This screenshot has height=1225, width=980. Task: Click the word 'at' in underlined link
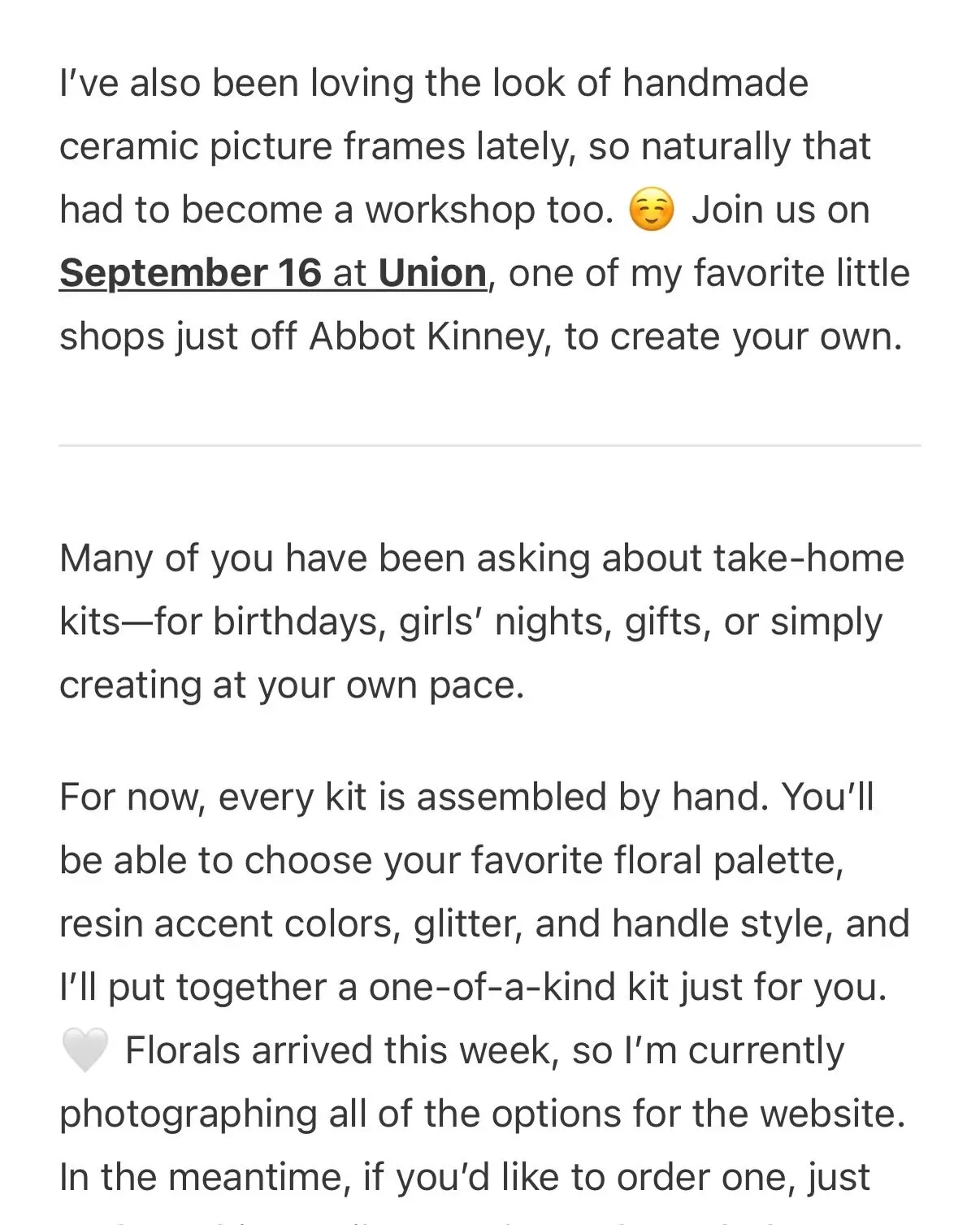349,273
